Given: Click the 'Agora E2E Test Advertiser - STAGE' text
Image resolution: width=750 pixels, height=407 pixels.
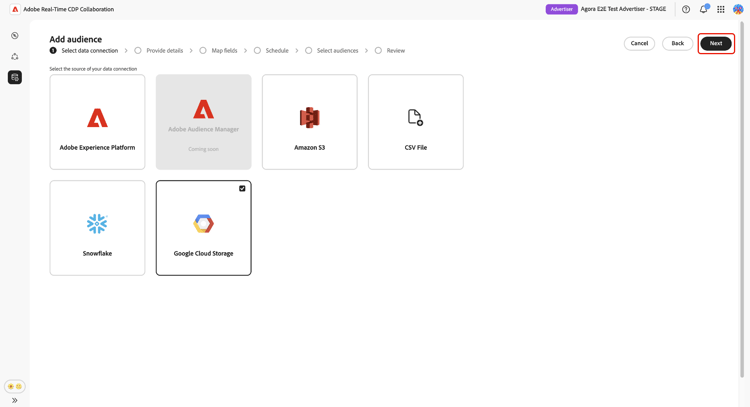Looking at the screenshot, I should pyautogui.click(x=623, y=9).
